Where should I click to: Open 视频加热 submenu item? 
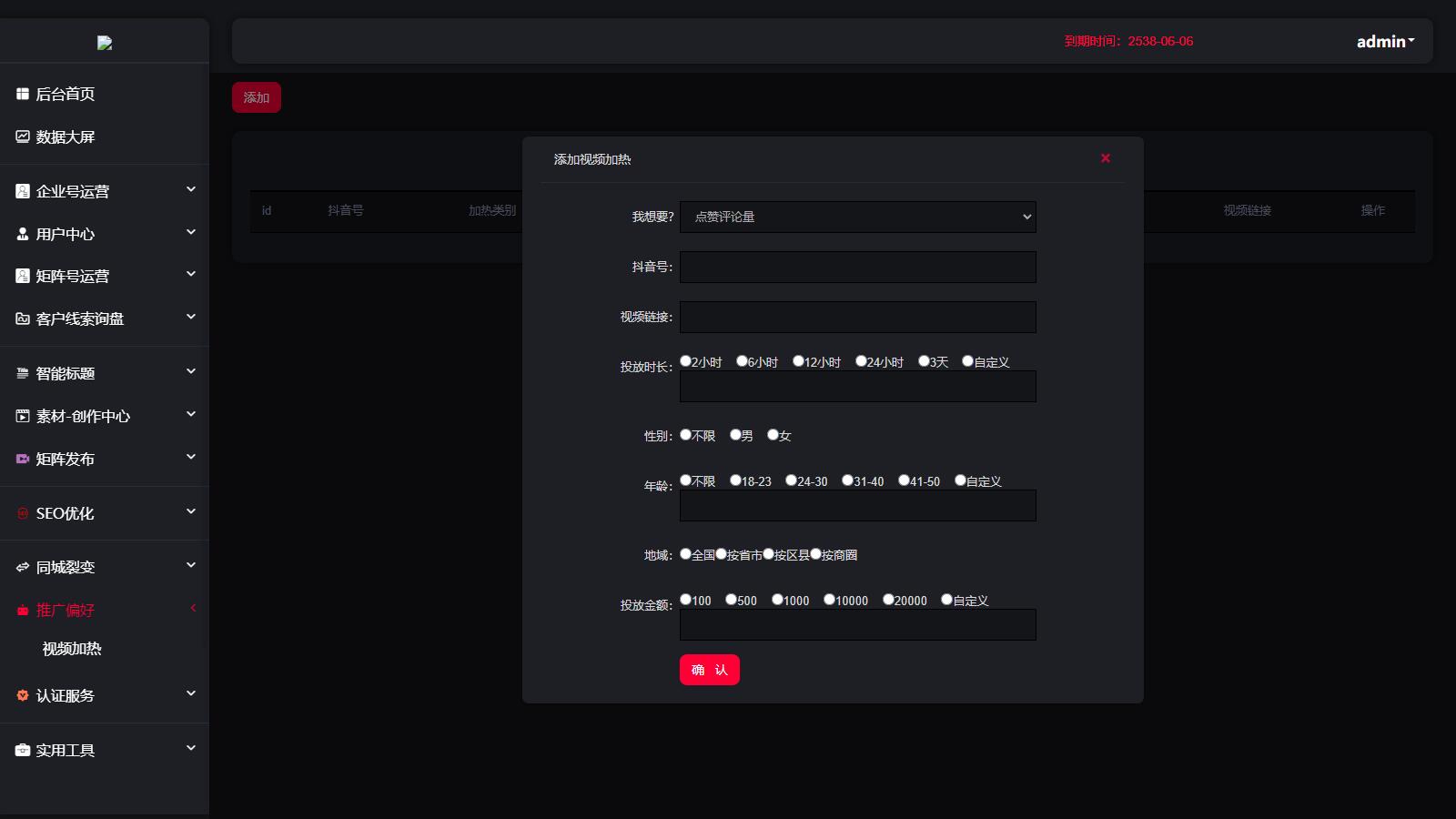pyautogui.click(x=72, y=649)
